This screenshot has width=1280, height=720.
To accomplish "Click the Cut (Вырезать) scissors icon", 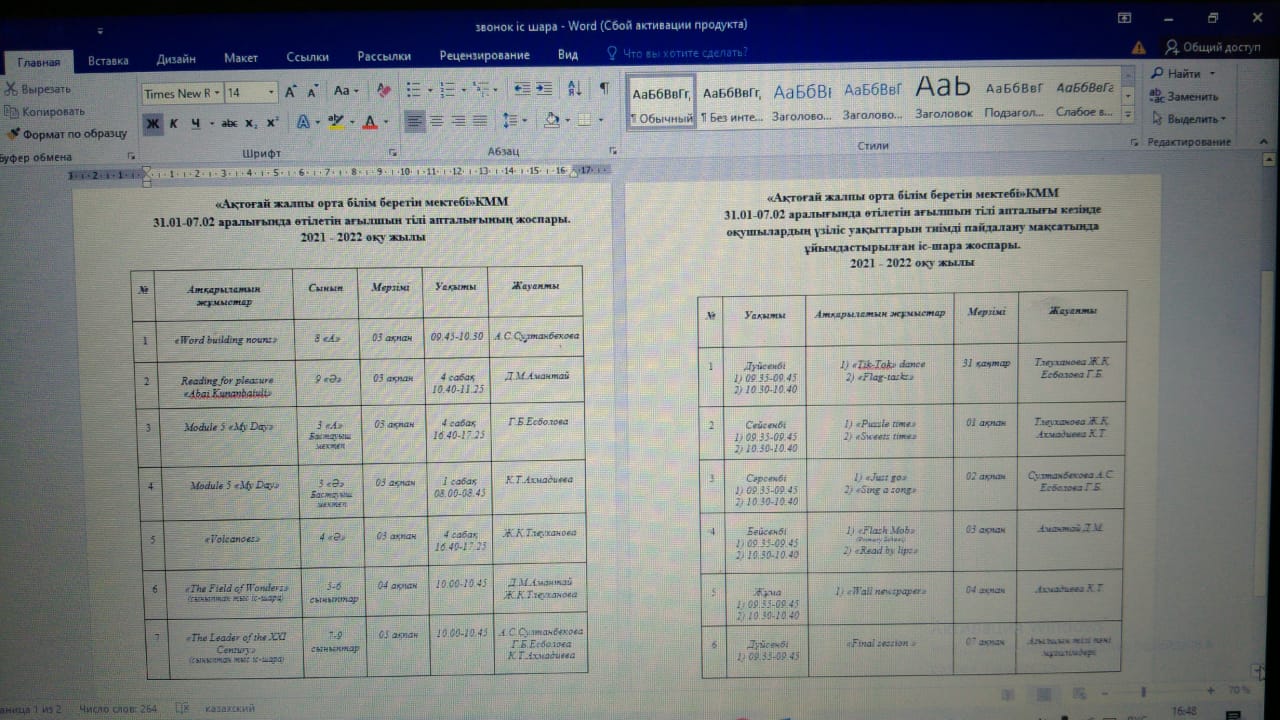I will [x=10, y=89].
